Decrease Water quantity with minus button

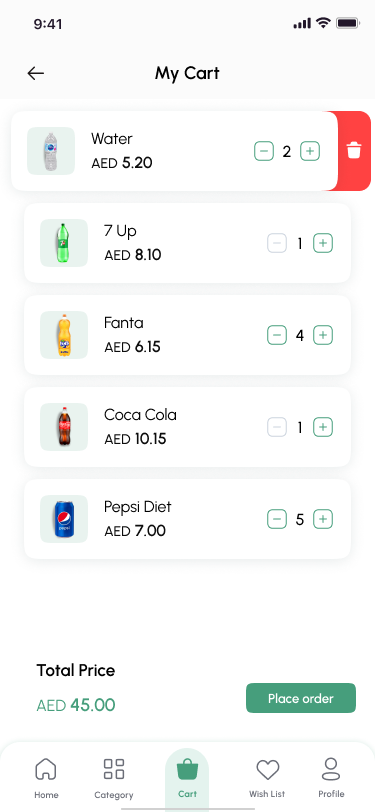264,151
